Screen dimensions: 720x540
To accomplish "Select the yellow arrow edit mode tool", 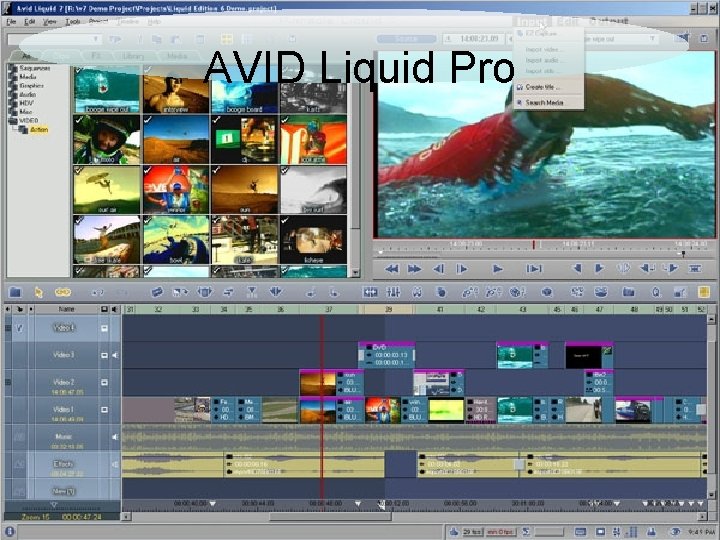I will click(x=39, y=292).
